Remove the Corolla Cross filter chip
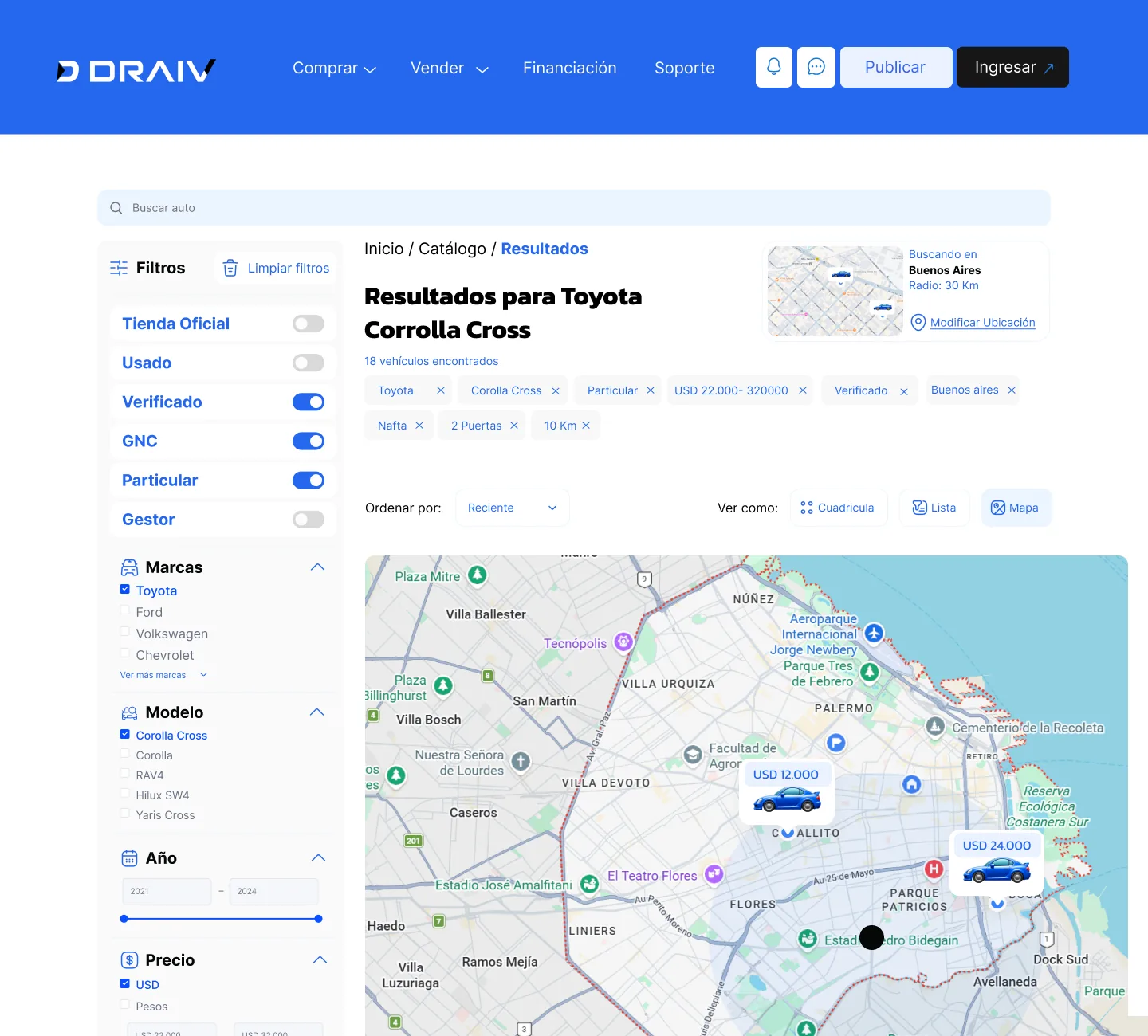1148x1036 pixels. [556, 390]
